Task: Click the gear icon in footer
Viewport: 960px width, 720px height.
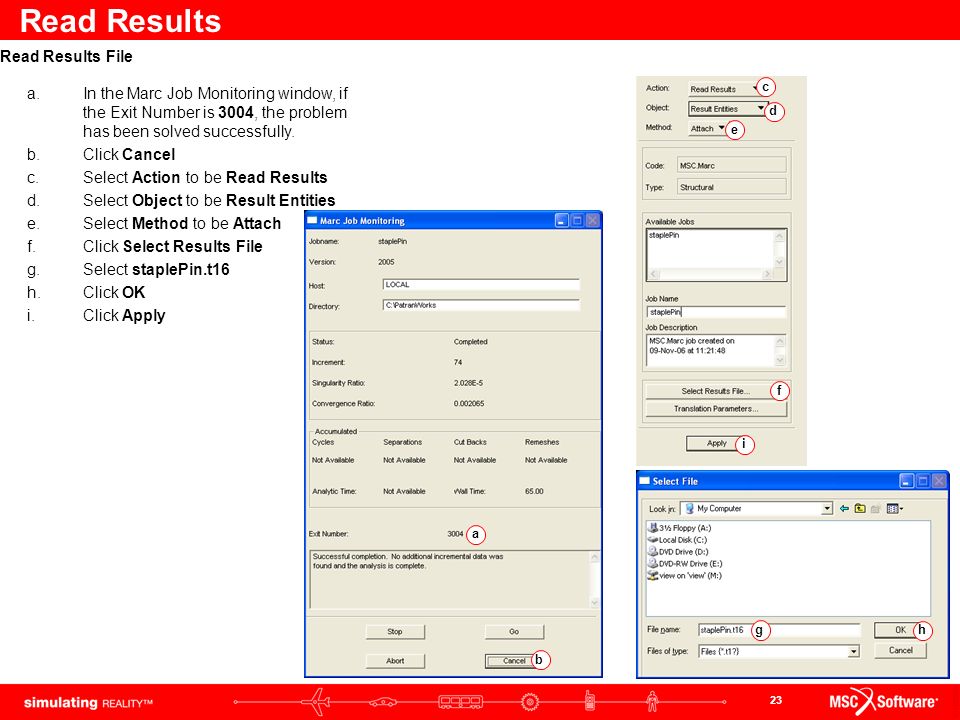Action: click(x=530, y=702)
